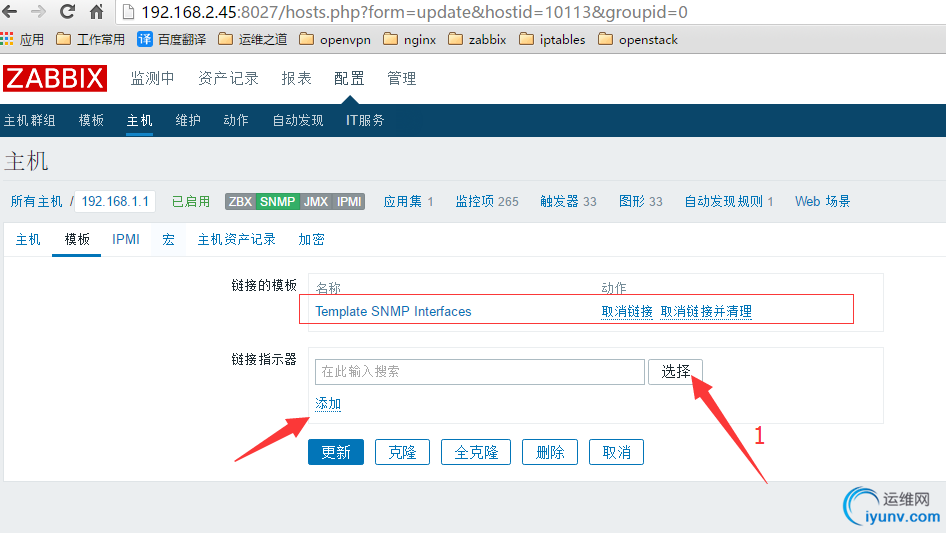Image resolution: width=946 pixels, height=533 pixels.
Task: Click the blue 更新 button
Action: pyautogui.click(x=336, y=452)
